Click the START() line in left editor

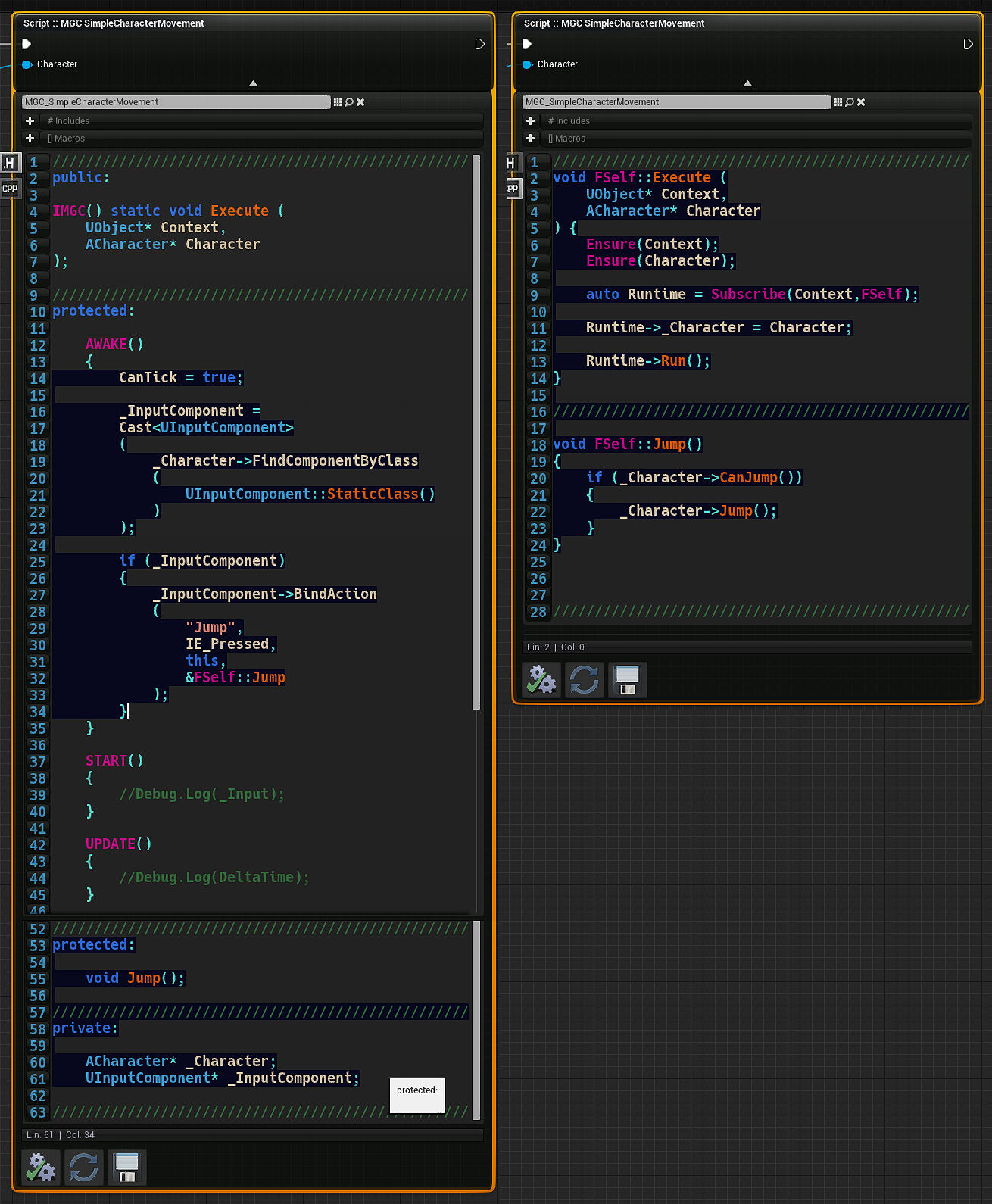pyautogui.click(x=114, y=760)
